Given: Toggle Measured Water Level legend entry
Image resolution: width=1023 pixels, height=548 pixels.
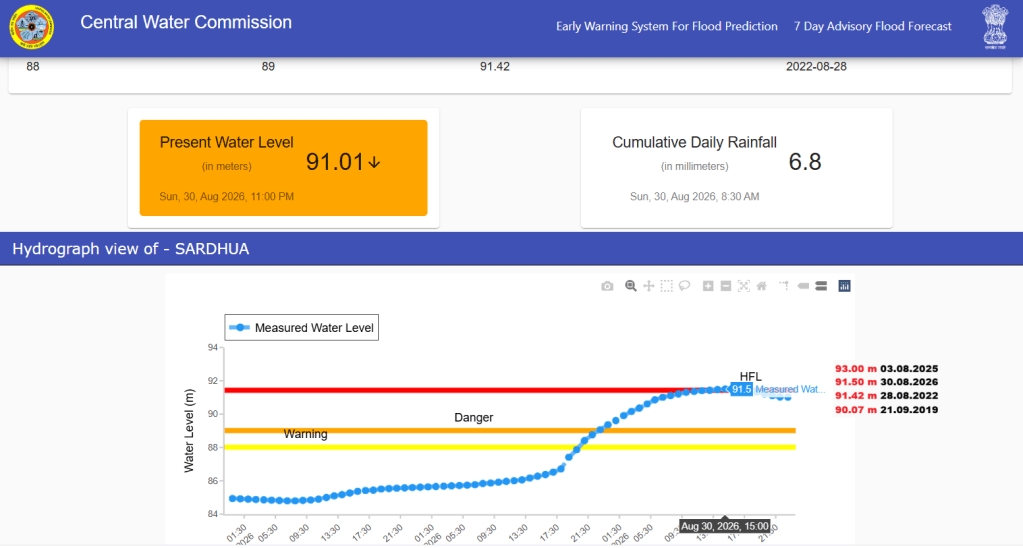Looking at the screenshot, I should [302, 327].
